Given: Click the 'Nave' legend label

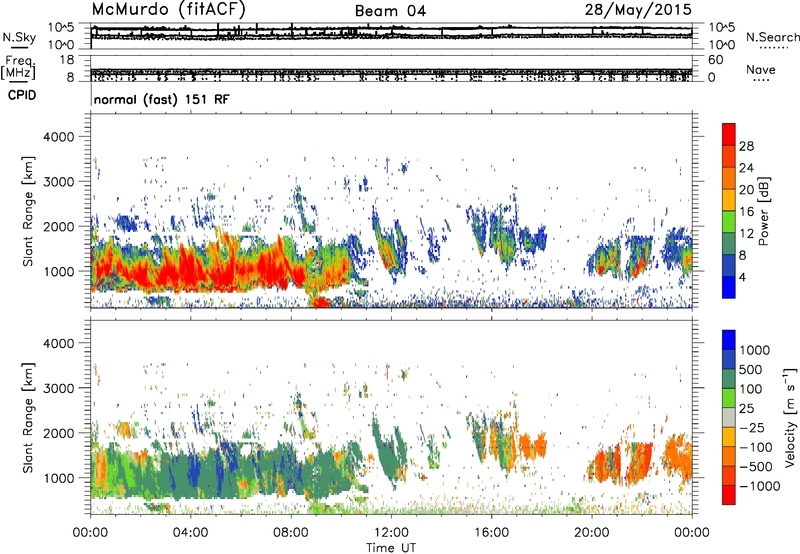Looking at the screenshot, I should click(760, 69).
